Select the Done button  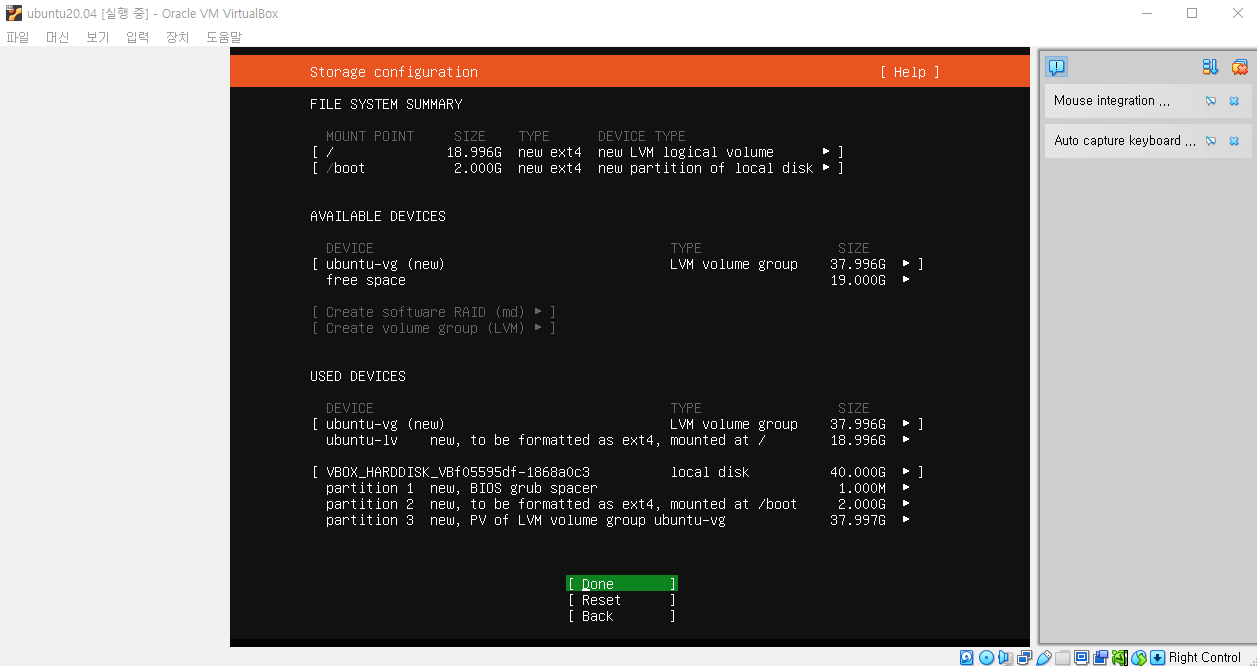coord(622,584)
